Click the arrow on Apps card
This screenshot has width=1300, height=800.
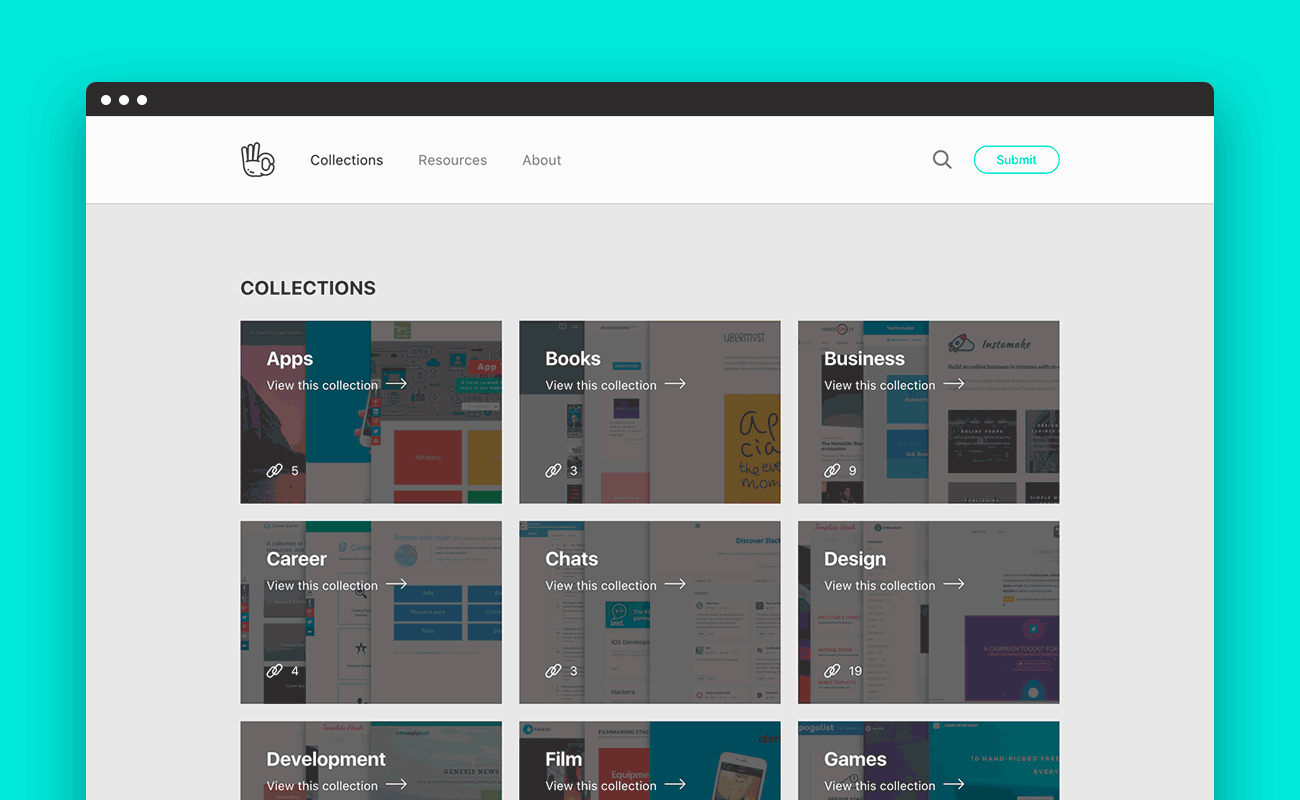coord(396,384)
